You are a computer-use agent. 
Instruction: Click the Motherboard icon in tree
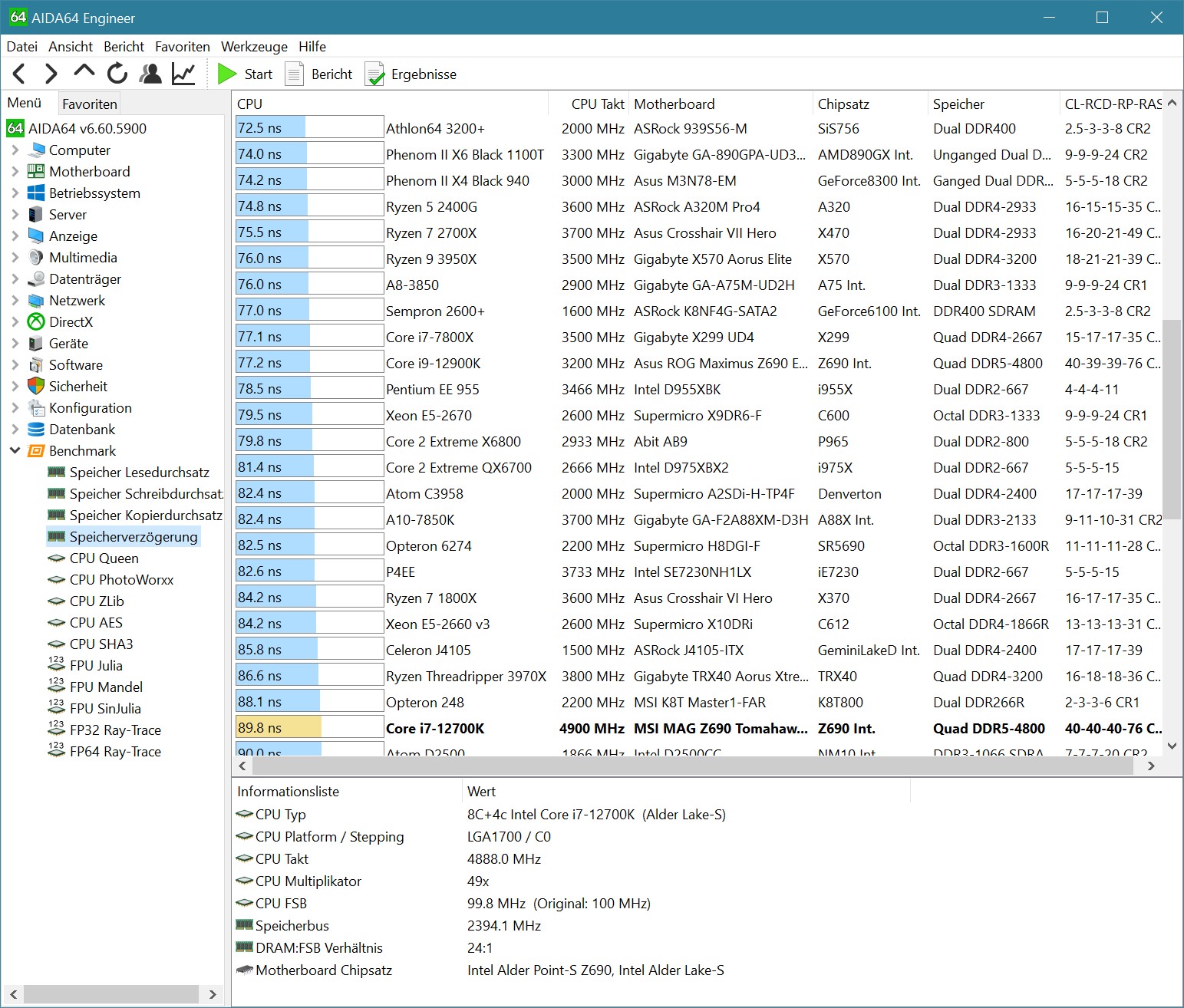[36, 172]
